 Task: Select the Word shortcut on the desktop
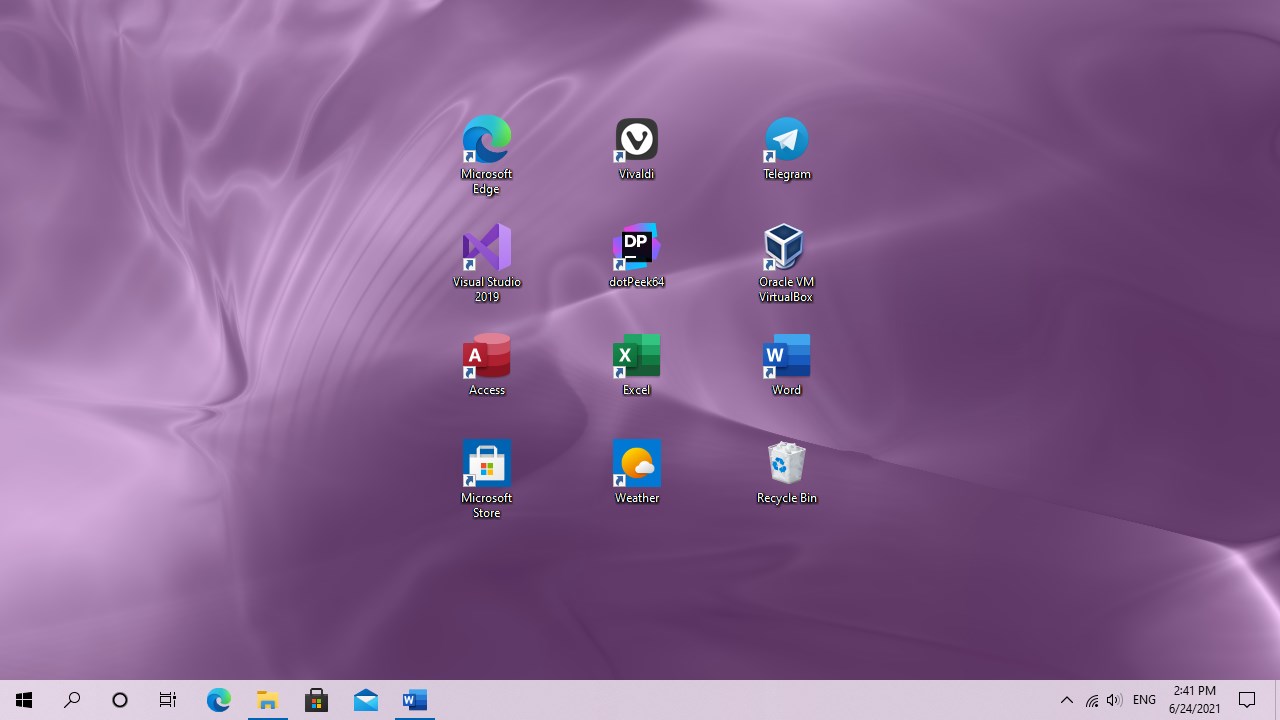[787, 365]
